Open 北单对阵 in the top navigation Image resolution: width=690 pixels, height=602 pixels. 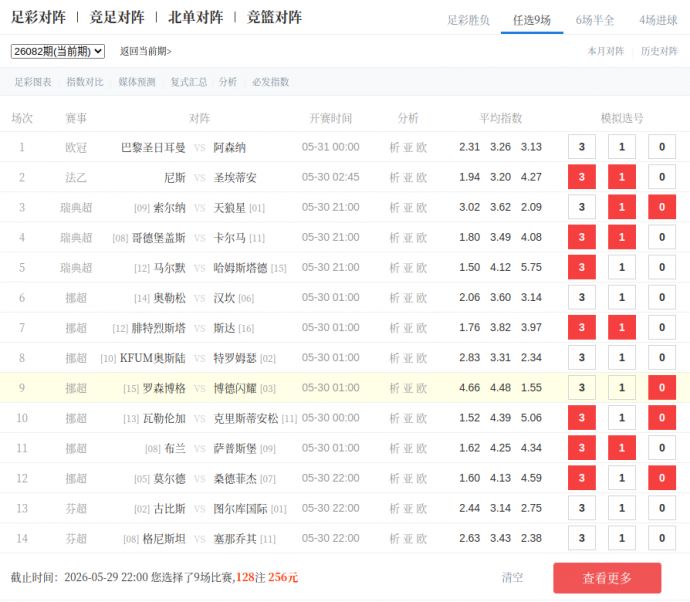196,18
